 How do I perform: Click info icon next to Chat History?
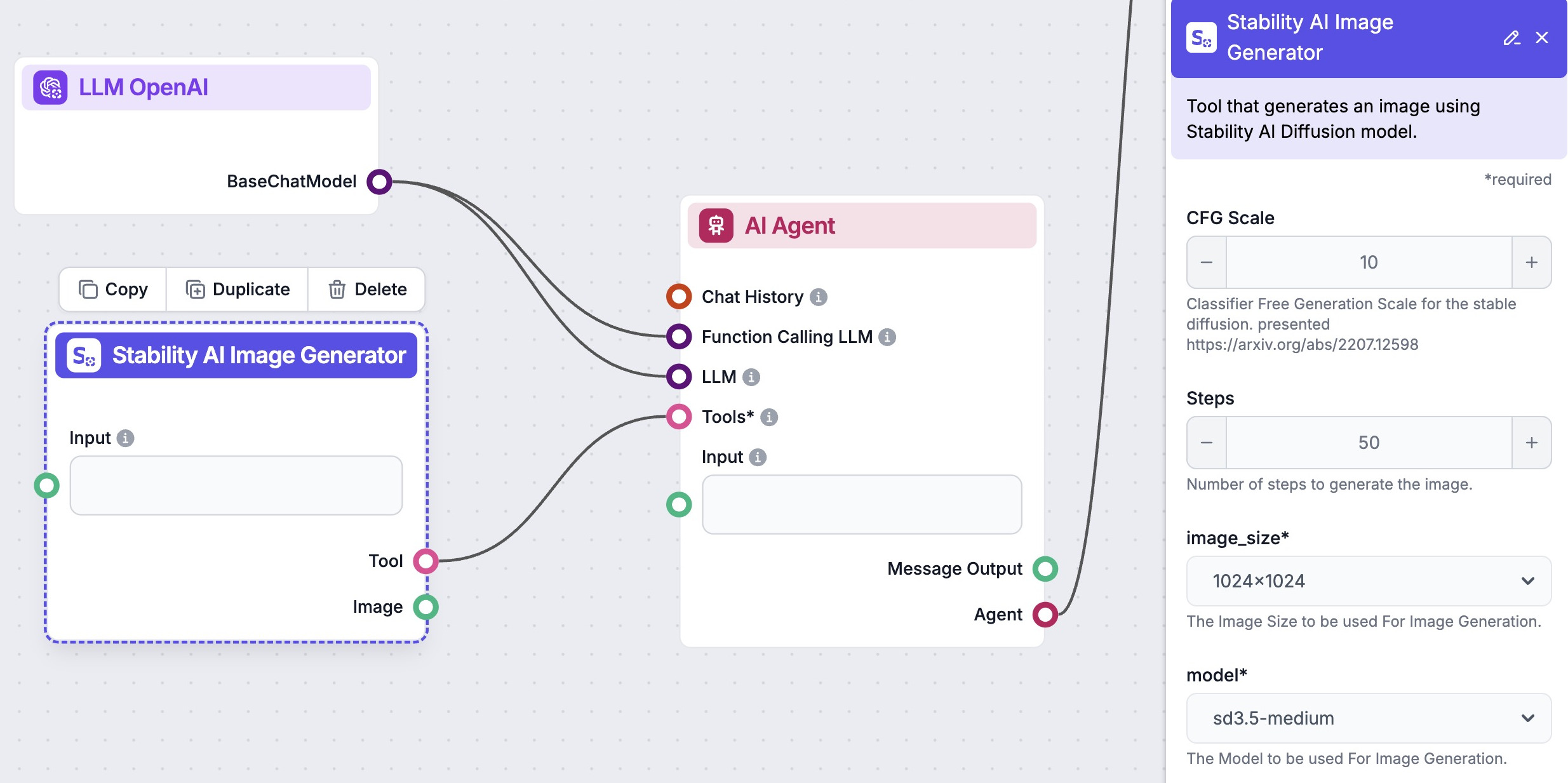tap(819, 297)
